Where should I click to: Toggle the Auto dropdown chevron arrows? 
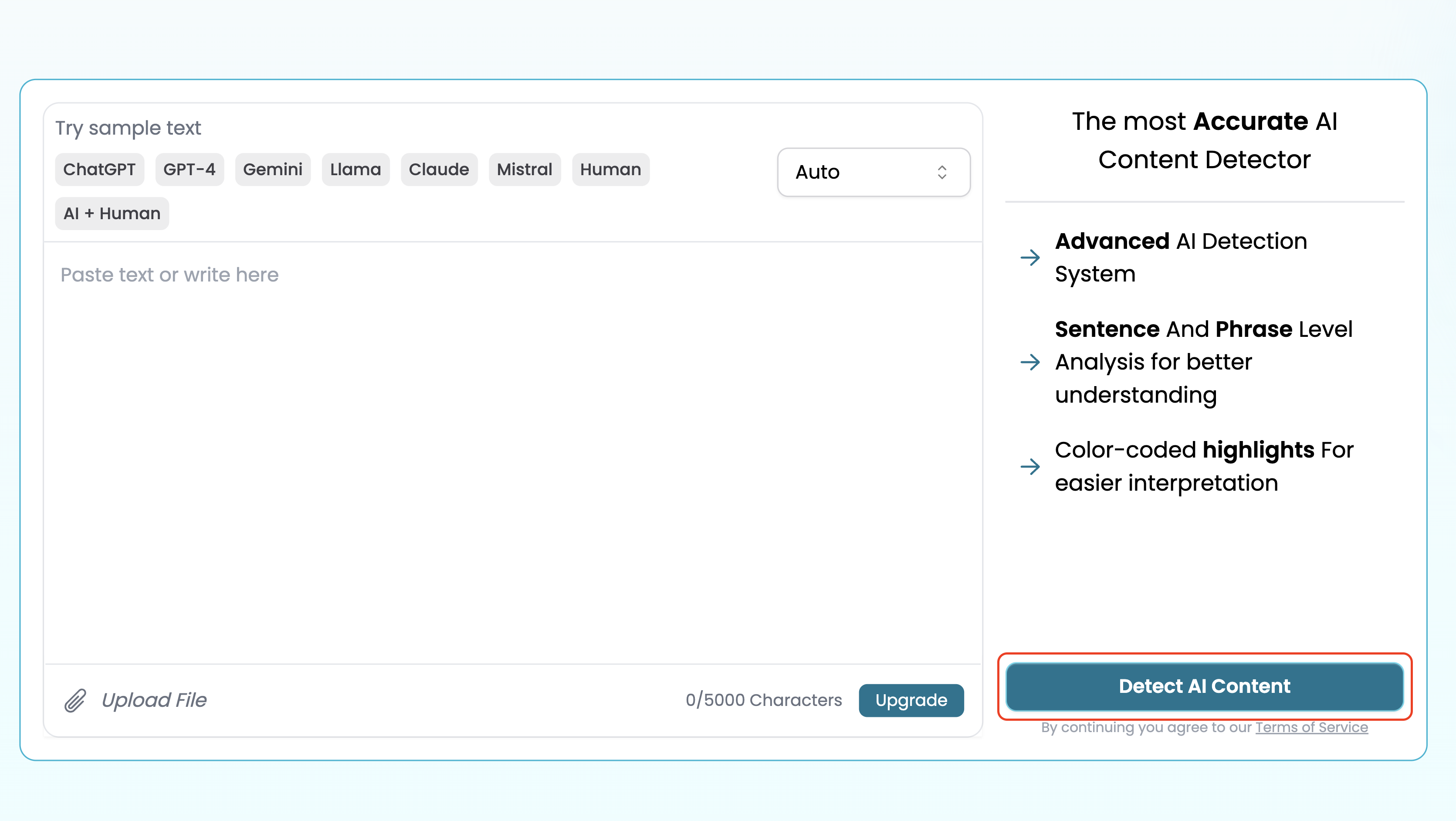[x=941, y=172]
